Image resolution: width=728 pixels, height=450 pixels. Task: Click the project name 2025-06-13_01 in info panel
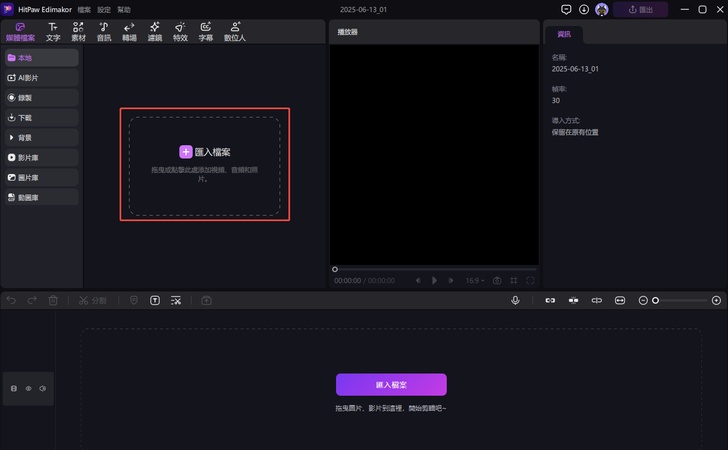575,69
